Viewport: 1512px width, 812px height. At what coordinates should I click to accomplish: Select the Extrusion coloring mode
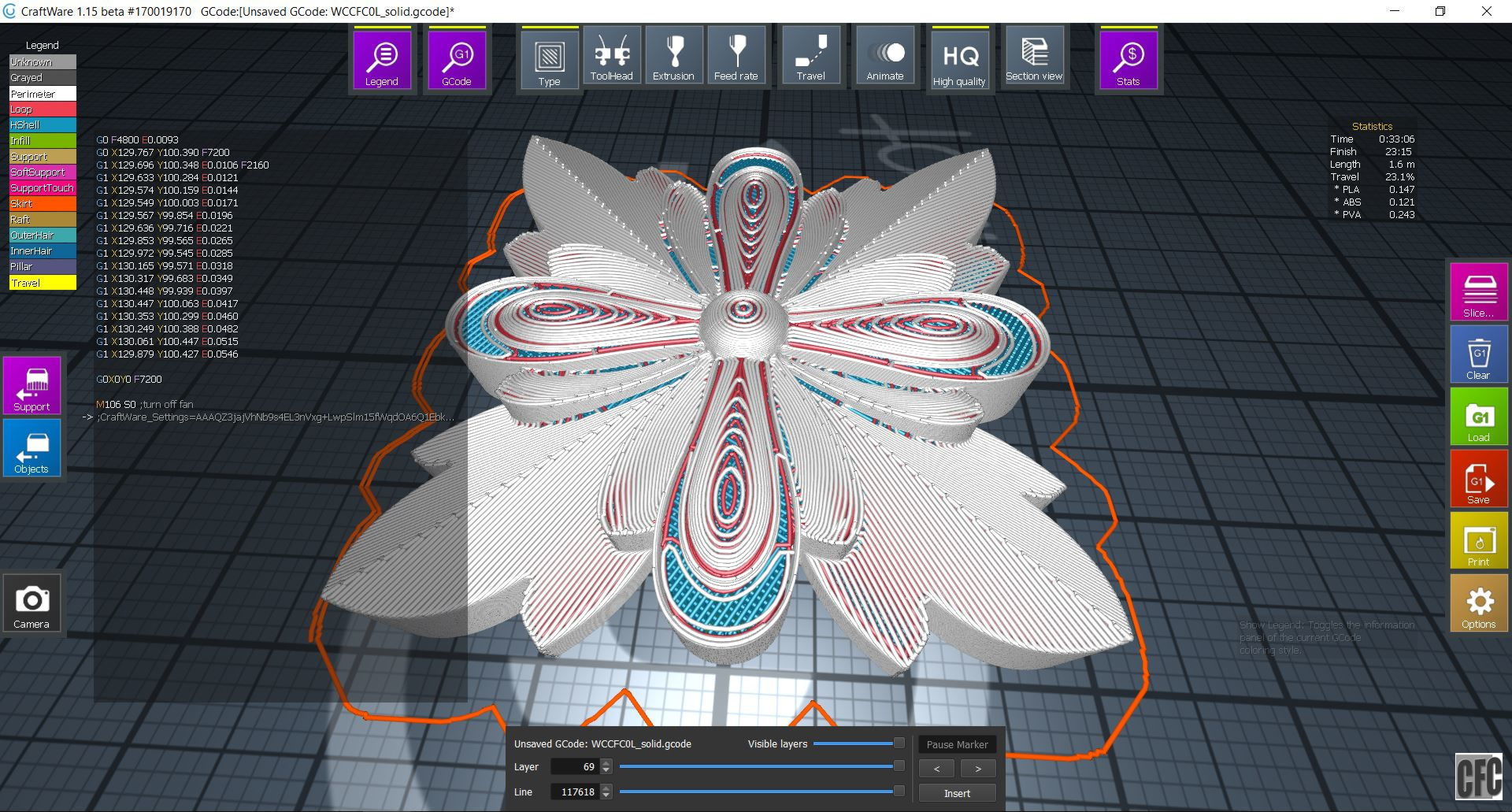coord(674,55)
